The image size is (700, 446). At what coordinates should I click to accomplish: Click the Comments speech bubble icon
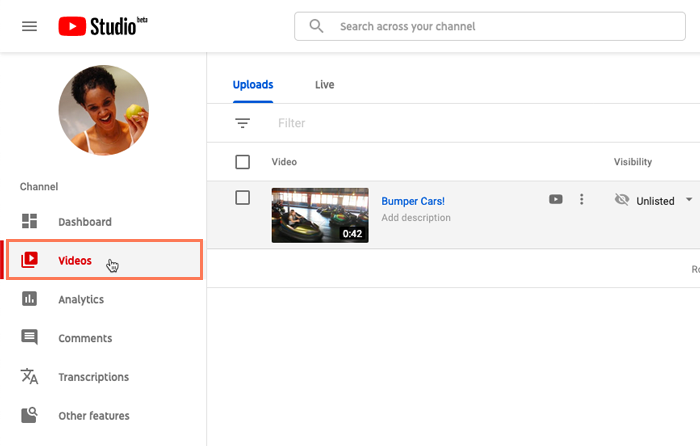coord(30,338)
